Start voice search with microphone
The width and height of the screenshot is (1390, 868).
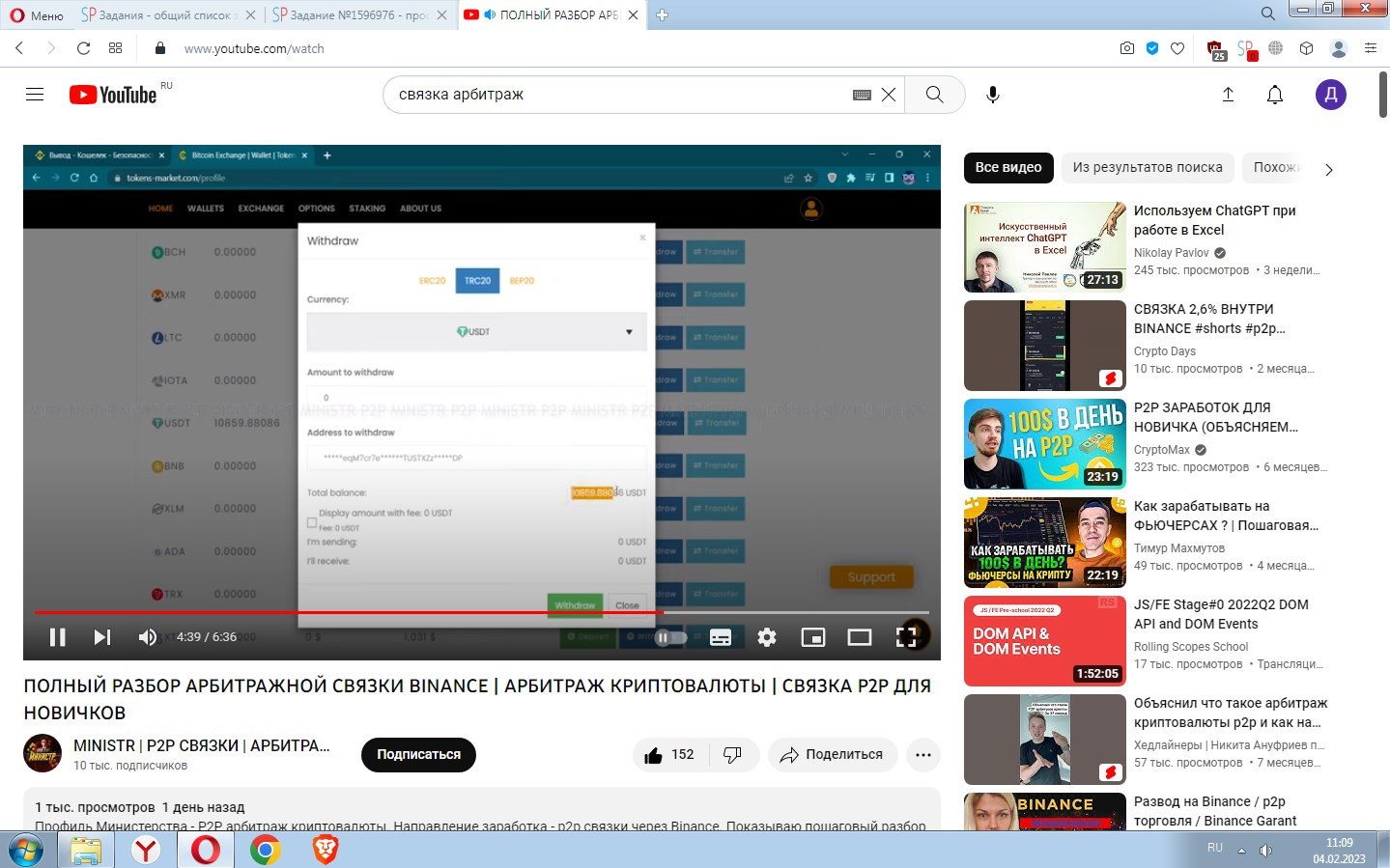[992, 95]
